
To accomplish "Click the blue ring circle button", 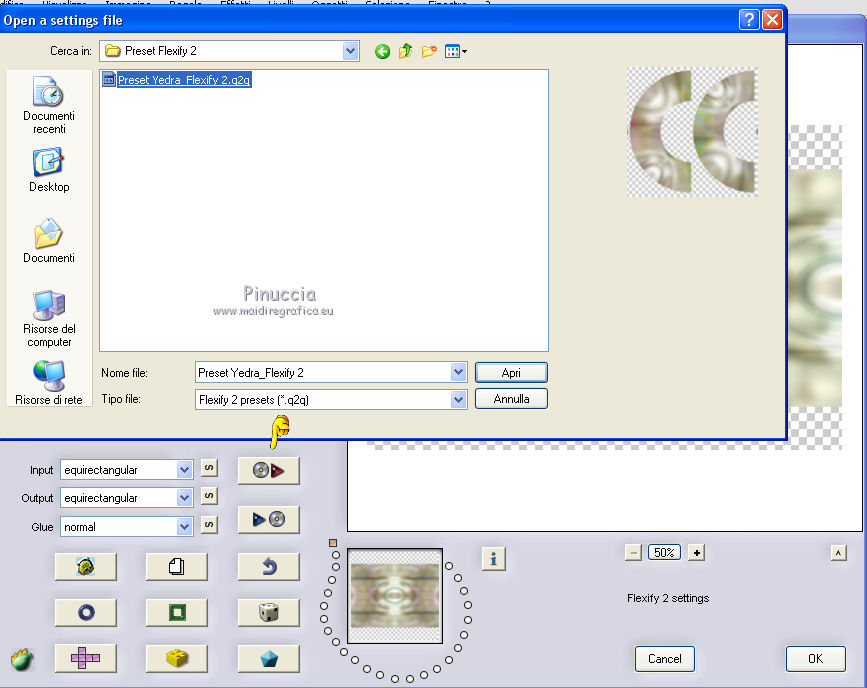I will point(86,612).
